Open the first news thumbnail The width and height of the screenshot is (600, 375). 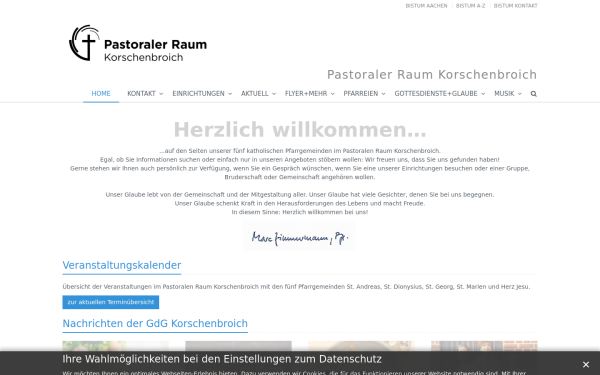pos(116,346)
